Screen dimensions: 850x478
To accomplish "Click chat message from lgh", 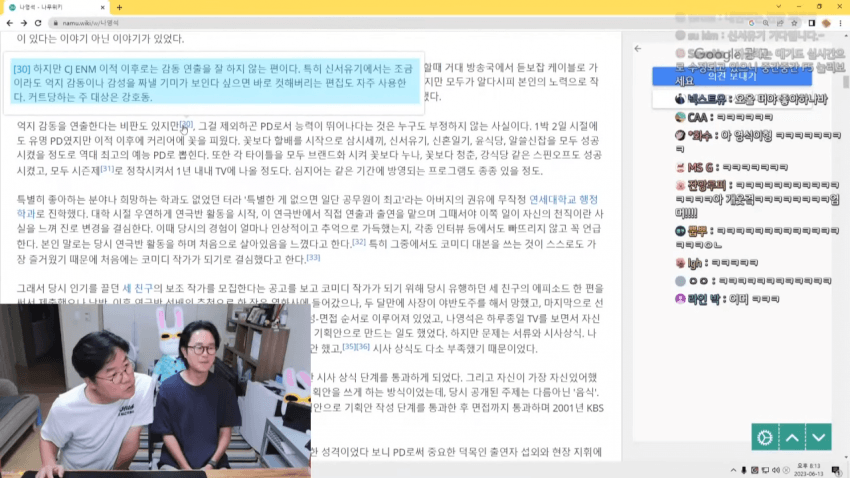I will [717, 263].
